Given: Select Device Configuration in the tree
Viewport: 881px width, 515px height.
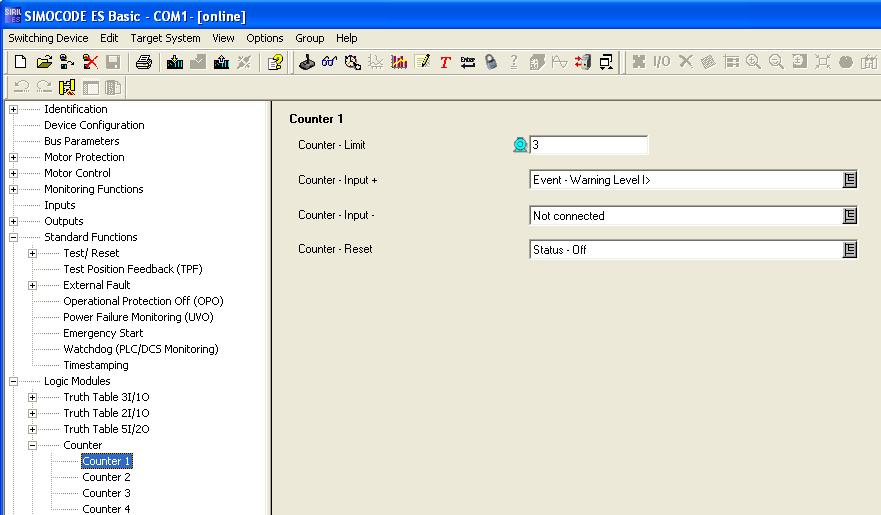Looking at the screenshot, I should pyautogui.click(x=94, y=125).
